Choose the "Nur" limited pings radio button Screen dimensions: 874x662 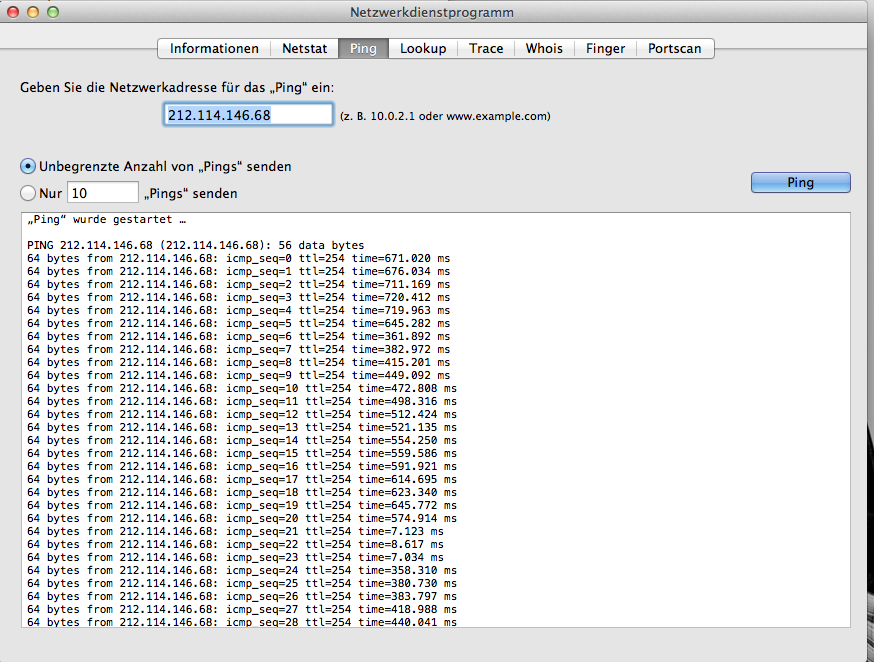pyautogui.click(x=28, y=193)
